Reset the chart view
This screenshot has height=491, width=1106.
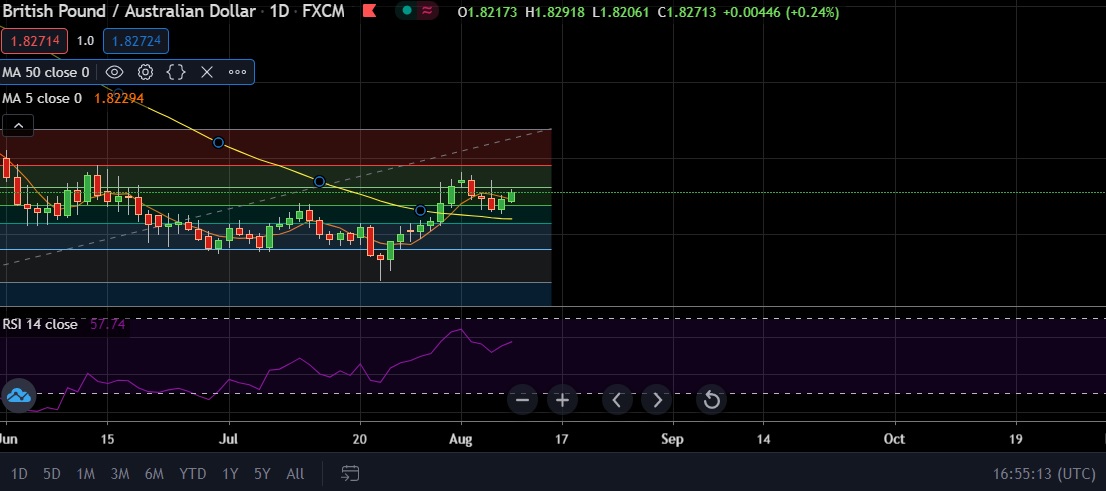712,400
